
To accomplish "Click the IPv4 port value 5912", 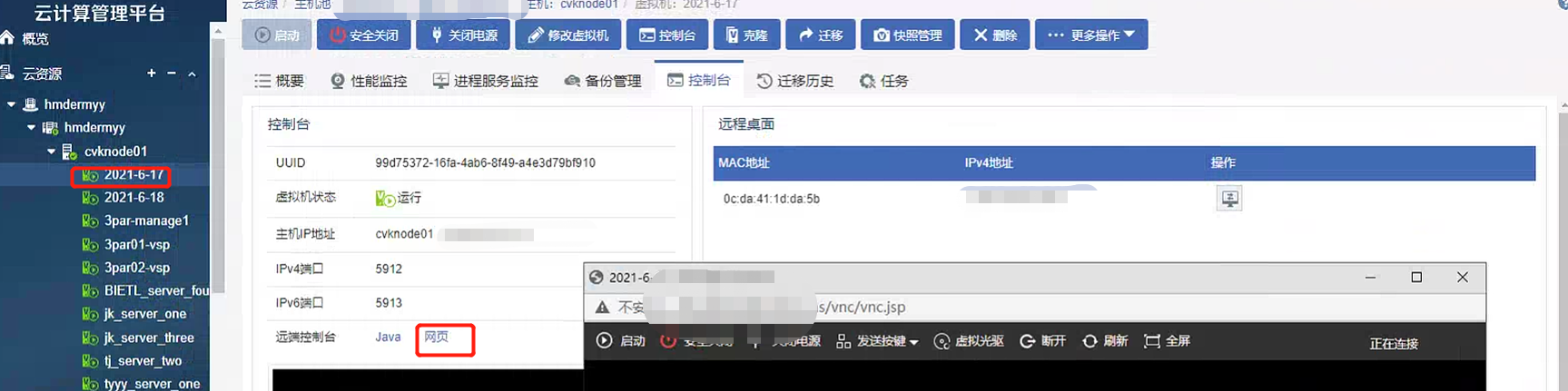I will (389, 269).
